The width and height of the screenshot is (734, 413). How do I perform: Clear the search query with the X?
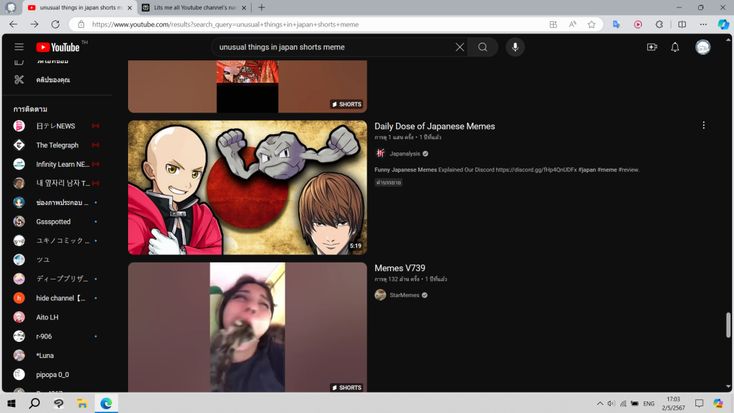[x=460, y=47]
